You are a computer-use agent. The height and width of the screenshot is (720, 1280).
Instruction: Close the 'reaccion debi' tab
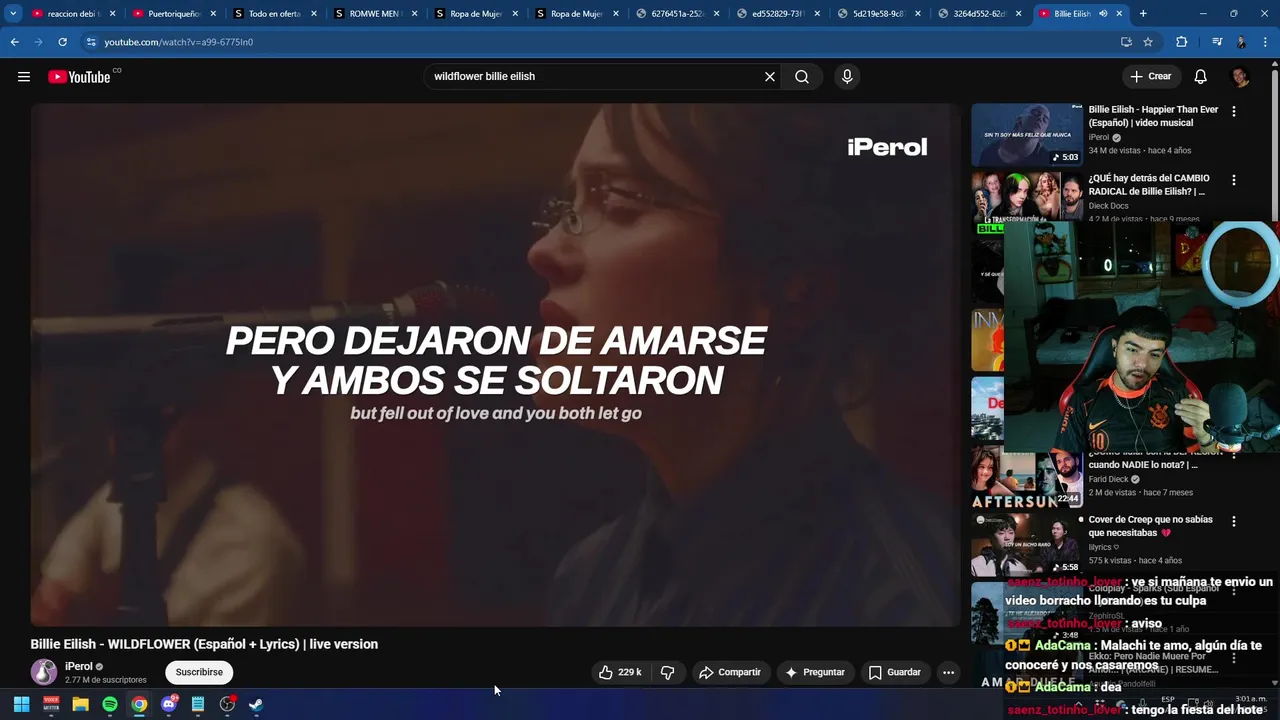112,14
